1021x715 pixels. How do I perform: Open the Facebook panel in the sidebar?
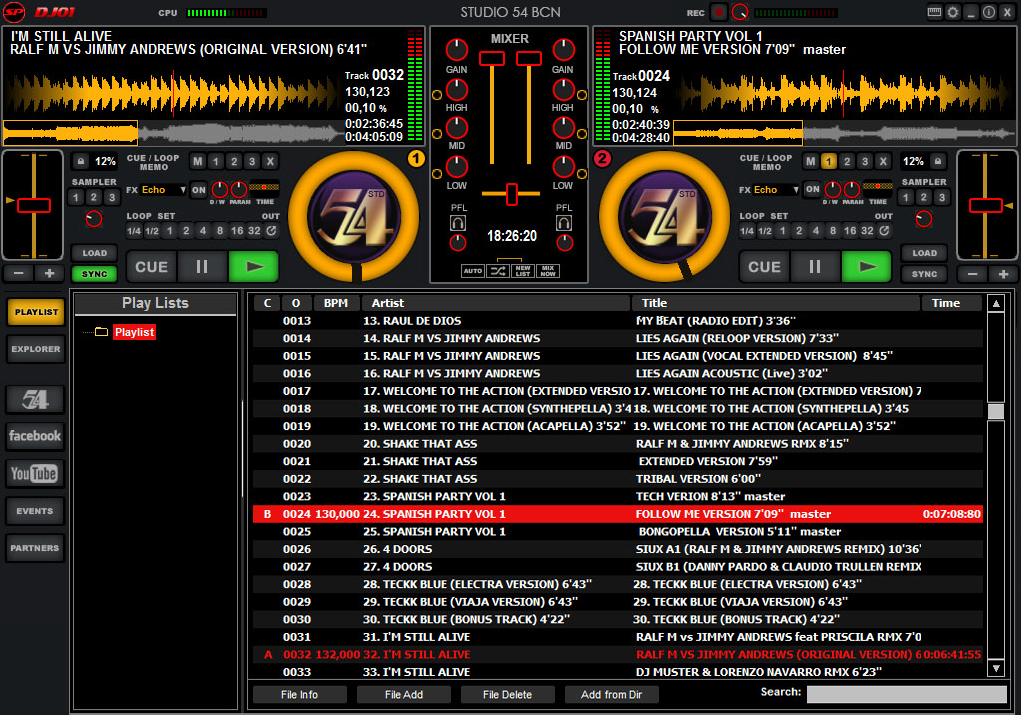click(34, 436)
